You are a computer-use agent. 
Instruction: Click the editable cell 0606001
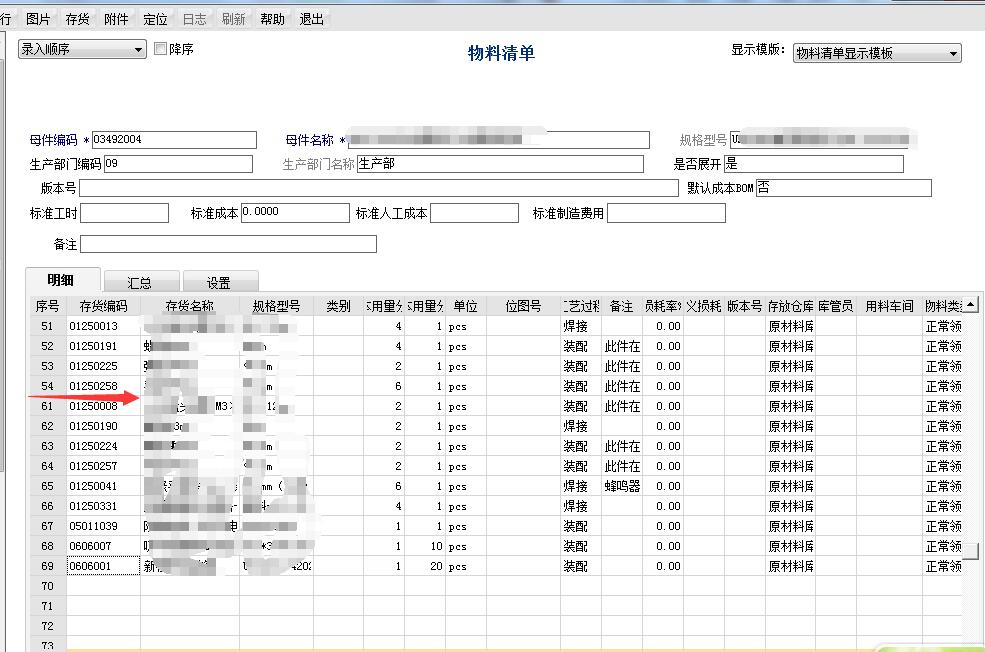104,566
